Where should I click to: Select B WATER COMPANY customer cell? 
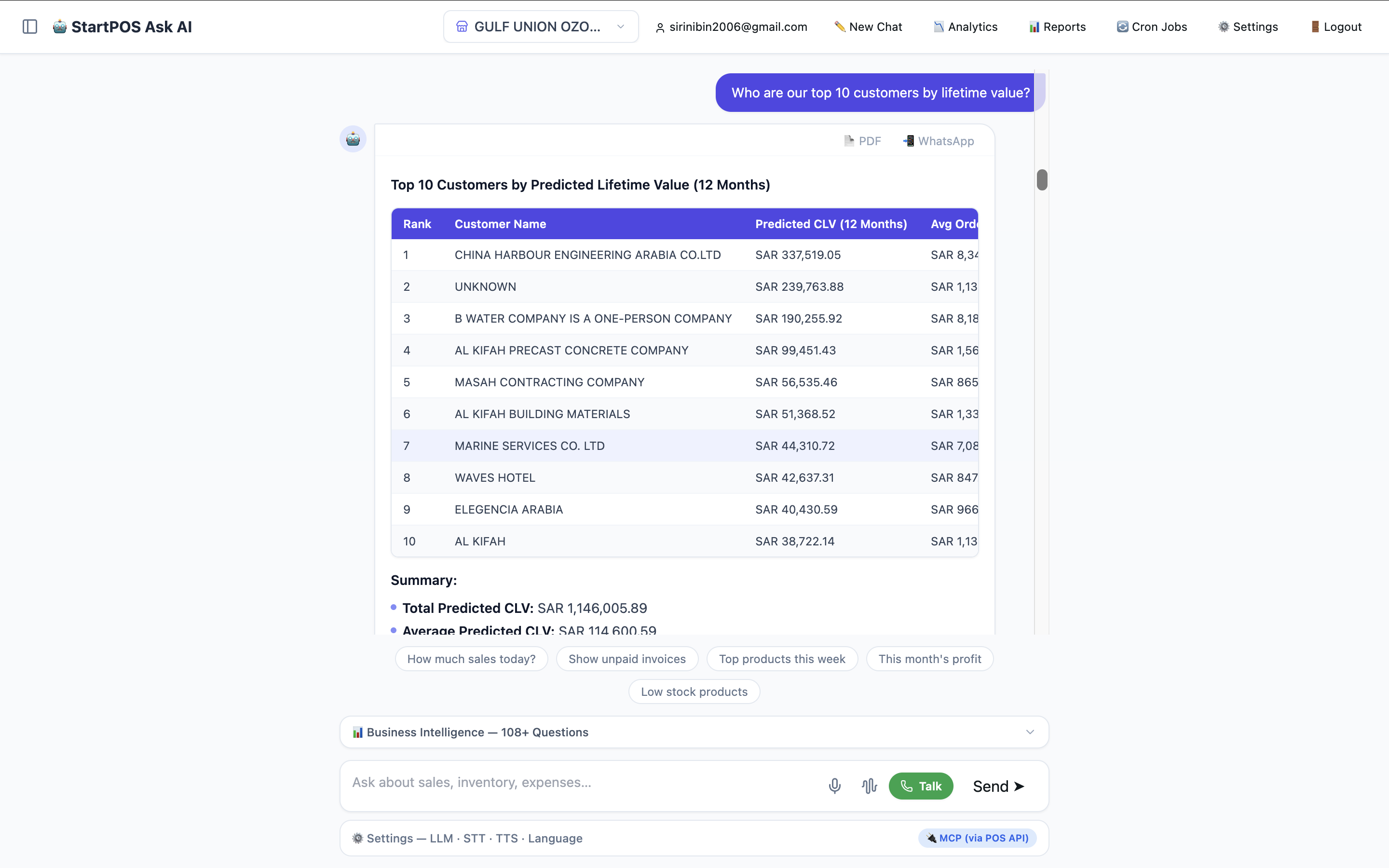(x=593, y=319)
